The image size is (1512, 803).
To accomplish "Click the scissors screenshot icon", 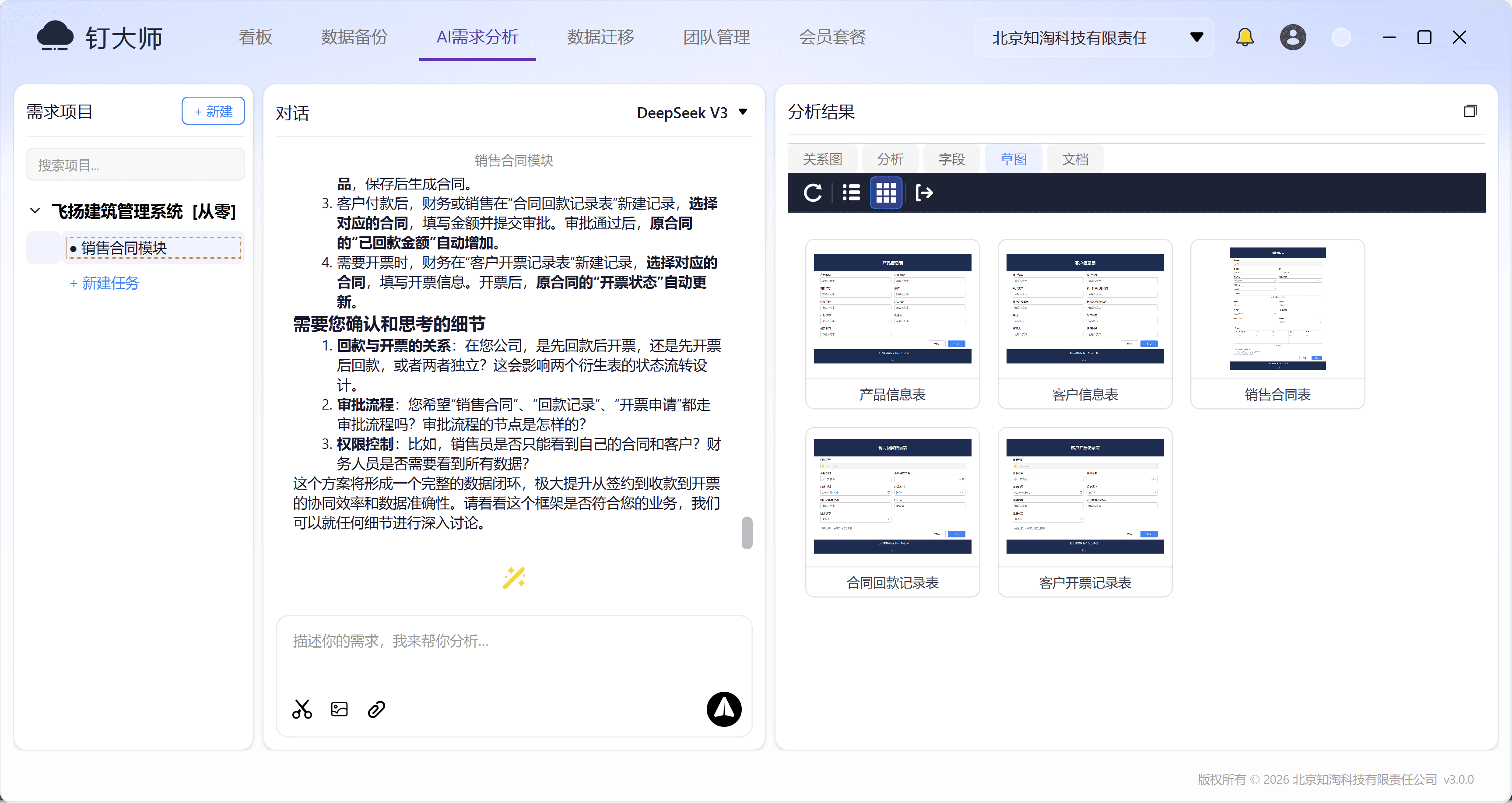I will click(x=302, y=709).
